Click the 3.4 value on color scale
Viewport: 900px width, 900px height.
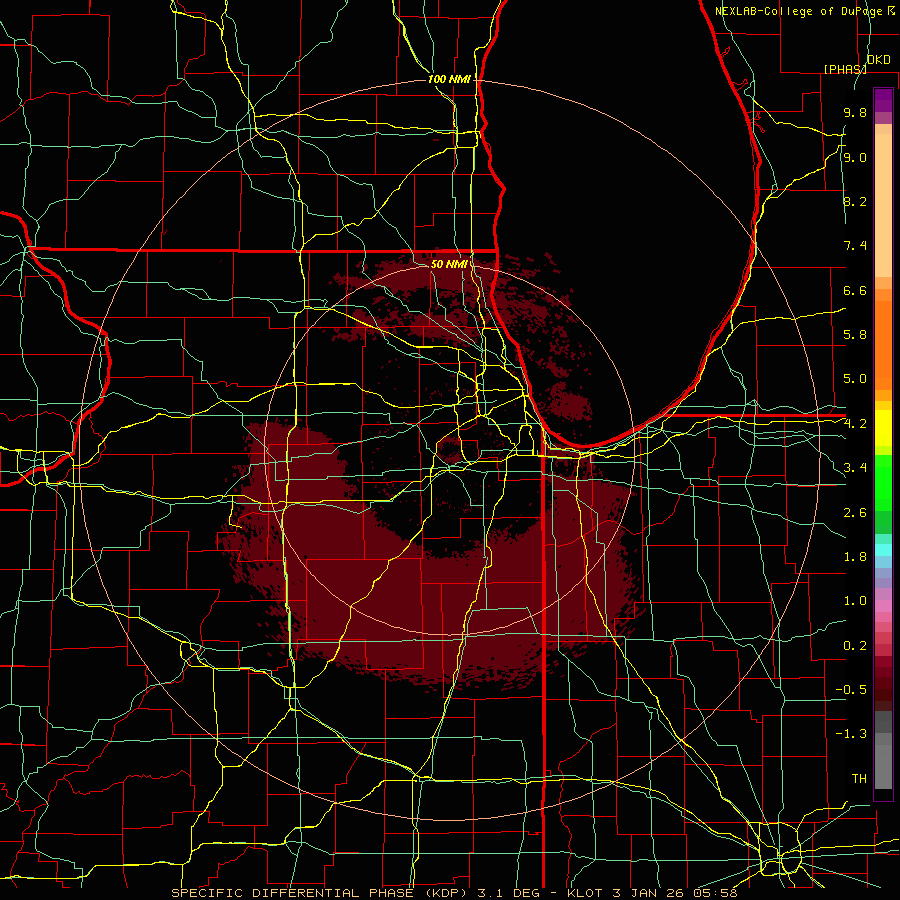[855, 468]
